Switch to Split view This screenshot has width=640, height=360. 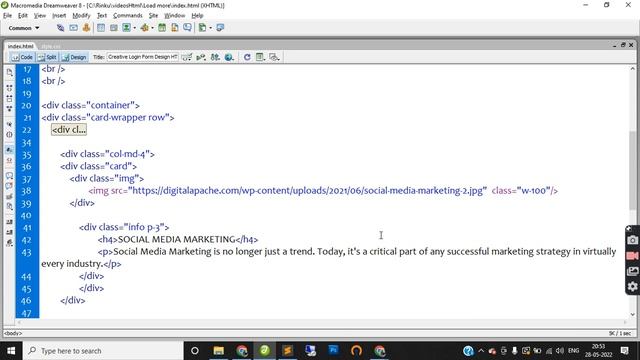tap(47, 57)
